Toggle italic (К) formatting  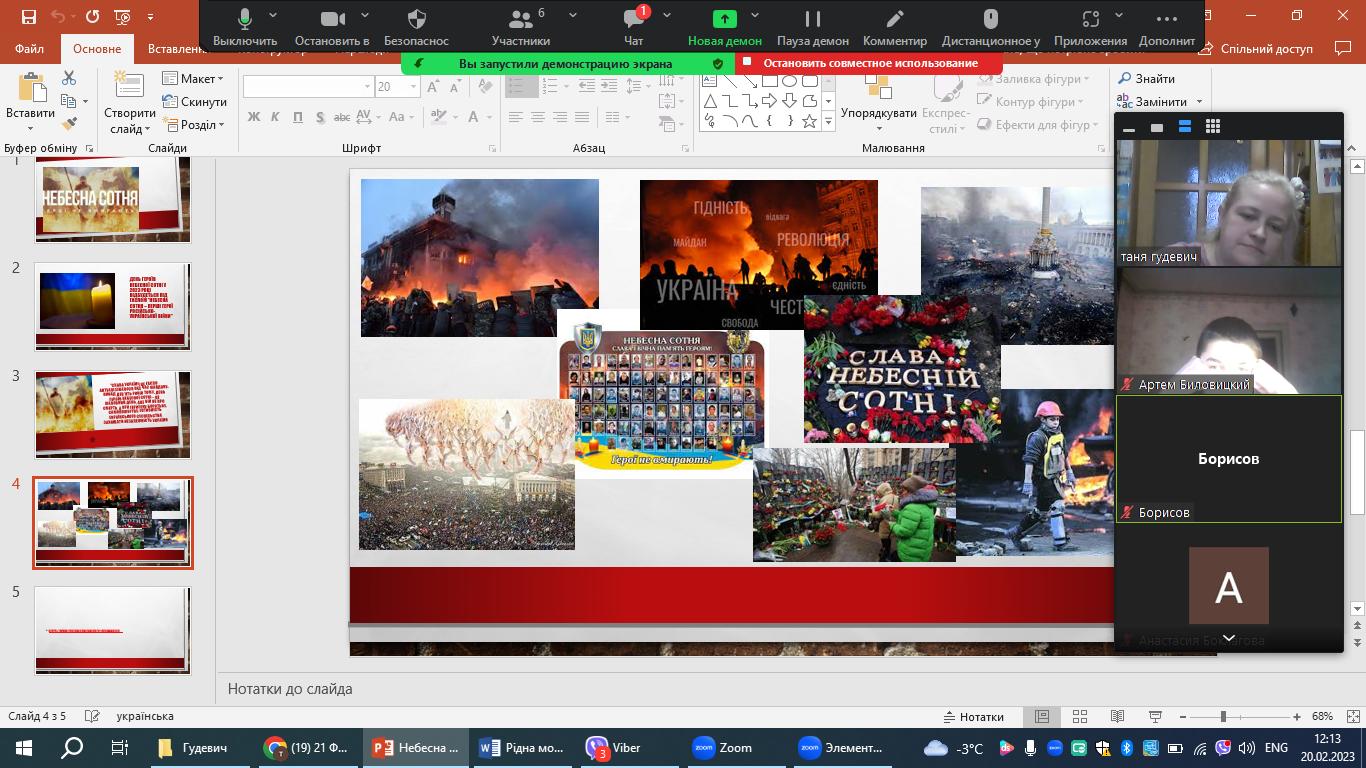276,117
